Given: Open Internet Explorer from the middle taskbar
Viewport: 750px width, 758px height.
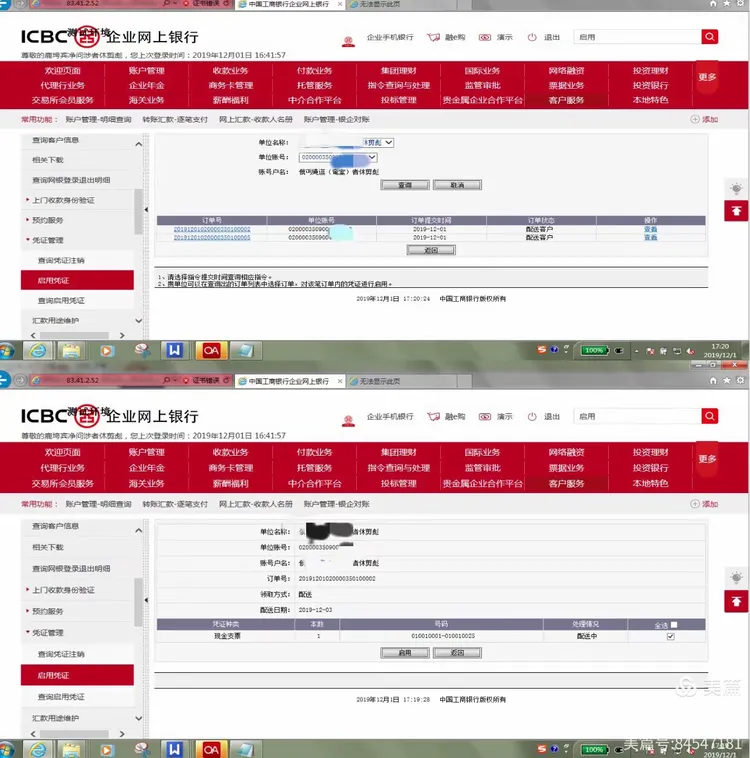Looking at the screenshot, I should (x=38, y=350).
